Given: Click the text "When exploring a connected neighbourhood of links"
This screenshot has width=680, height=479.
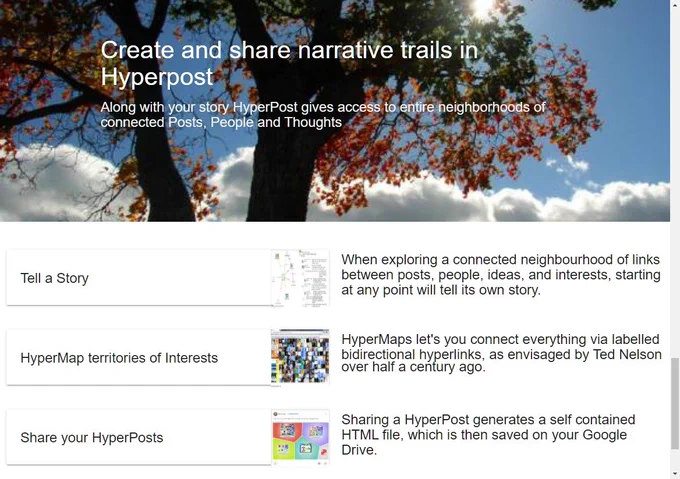Looking at the screenshot, I should (500, 259).
